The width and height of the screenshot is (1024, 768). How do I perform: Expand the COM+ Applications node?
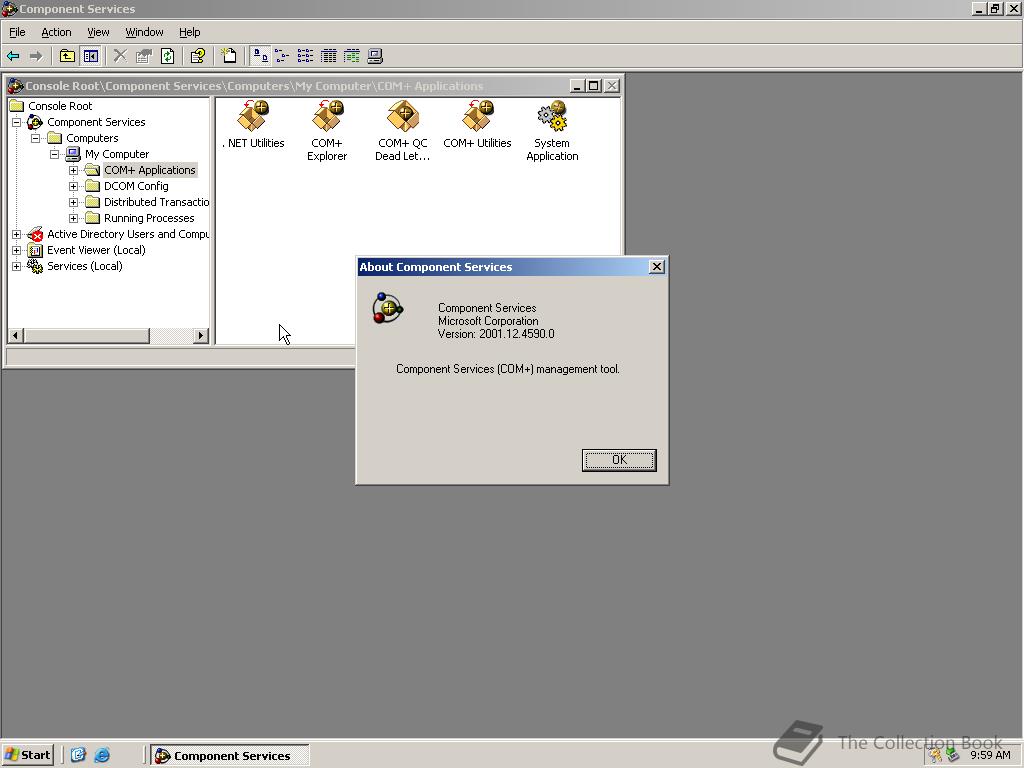point(74,170)
